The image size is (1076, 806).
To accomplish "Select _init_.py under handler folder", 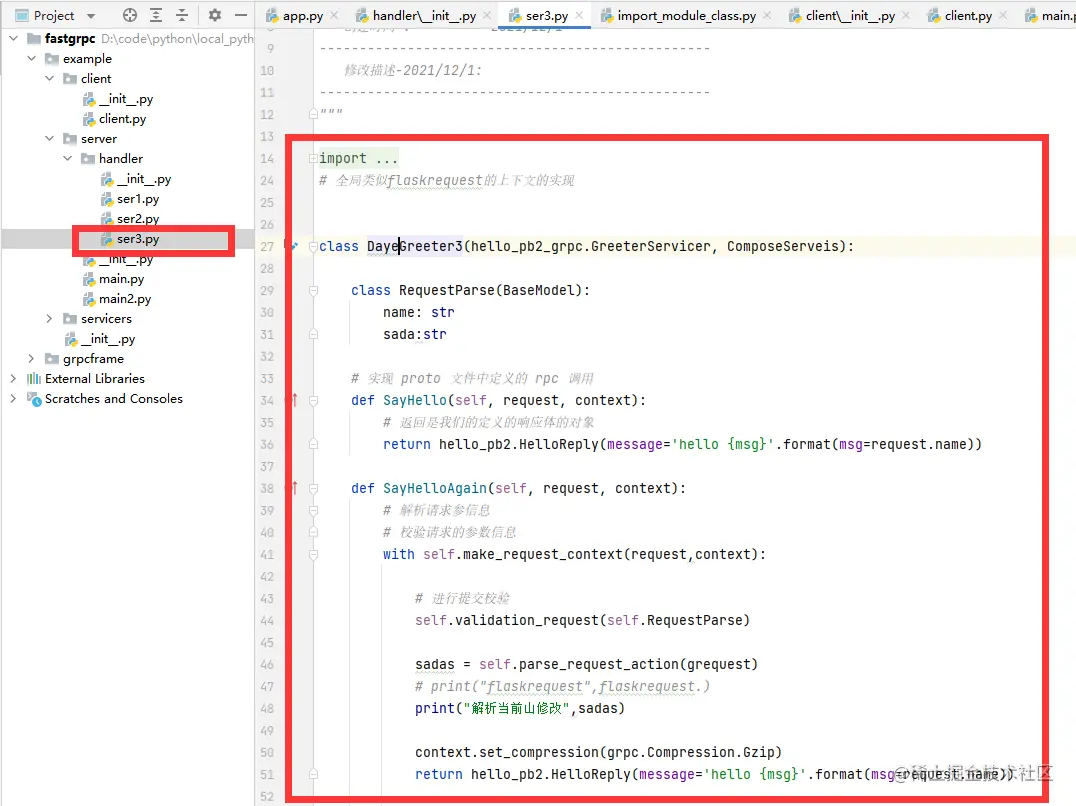I will coord(143,179).
